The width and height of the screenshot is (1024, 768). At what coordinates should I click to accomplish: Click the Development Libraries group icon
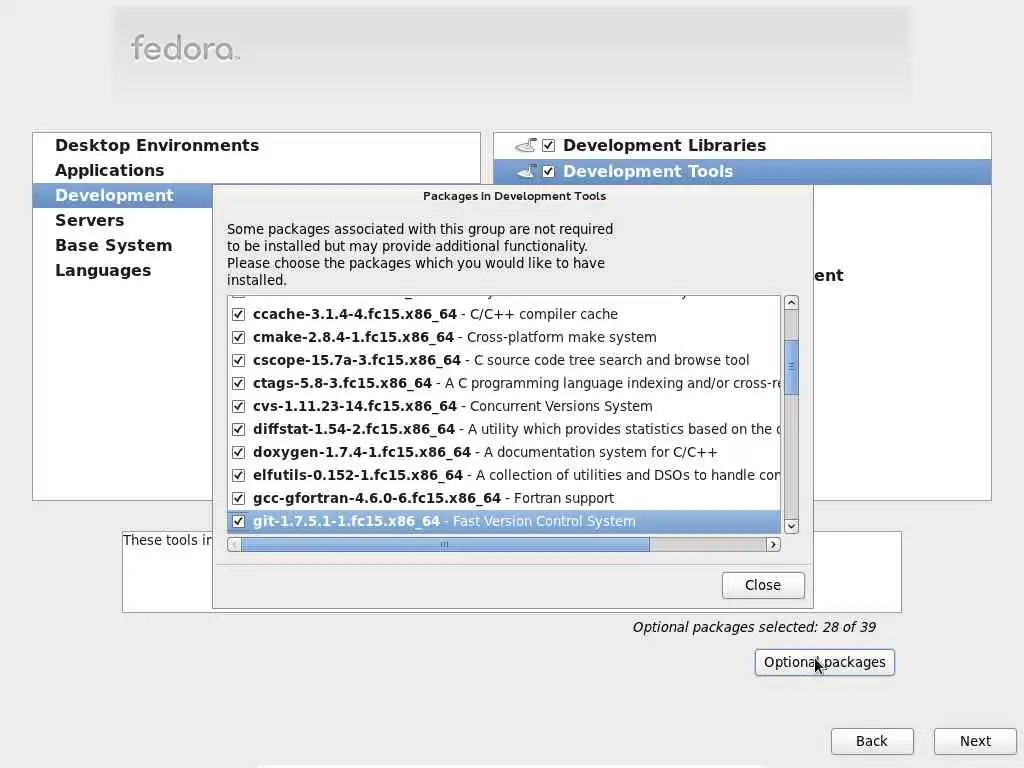pyautogui.click(x=526, y=145)
